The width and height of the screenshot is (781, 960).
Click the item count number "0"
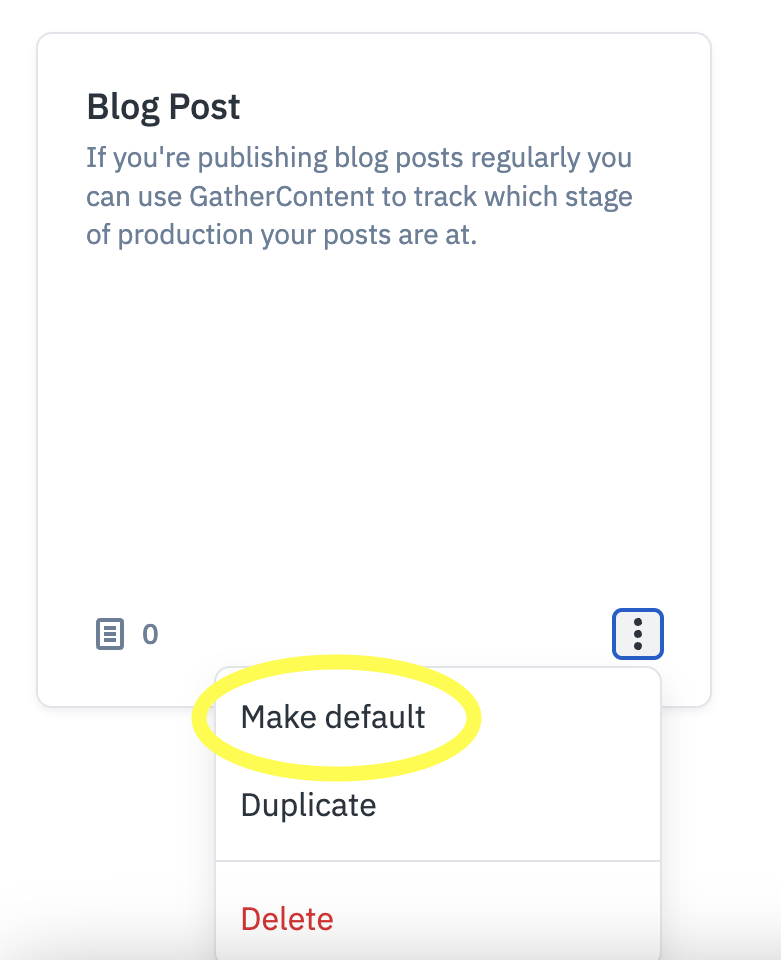150,634
